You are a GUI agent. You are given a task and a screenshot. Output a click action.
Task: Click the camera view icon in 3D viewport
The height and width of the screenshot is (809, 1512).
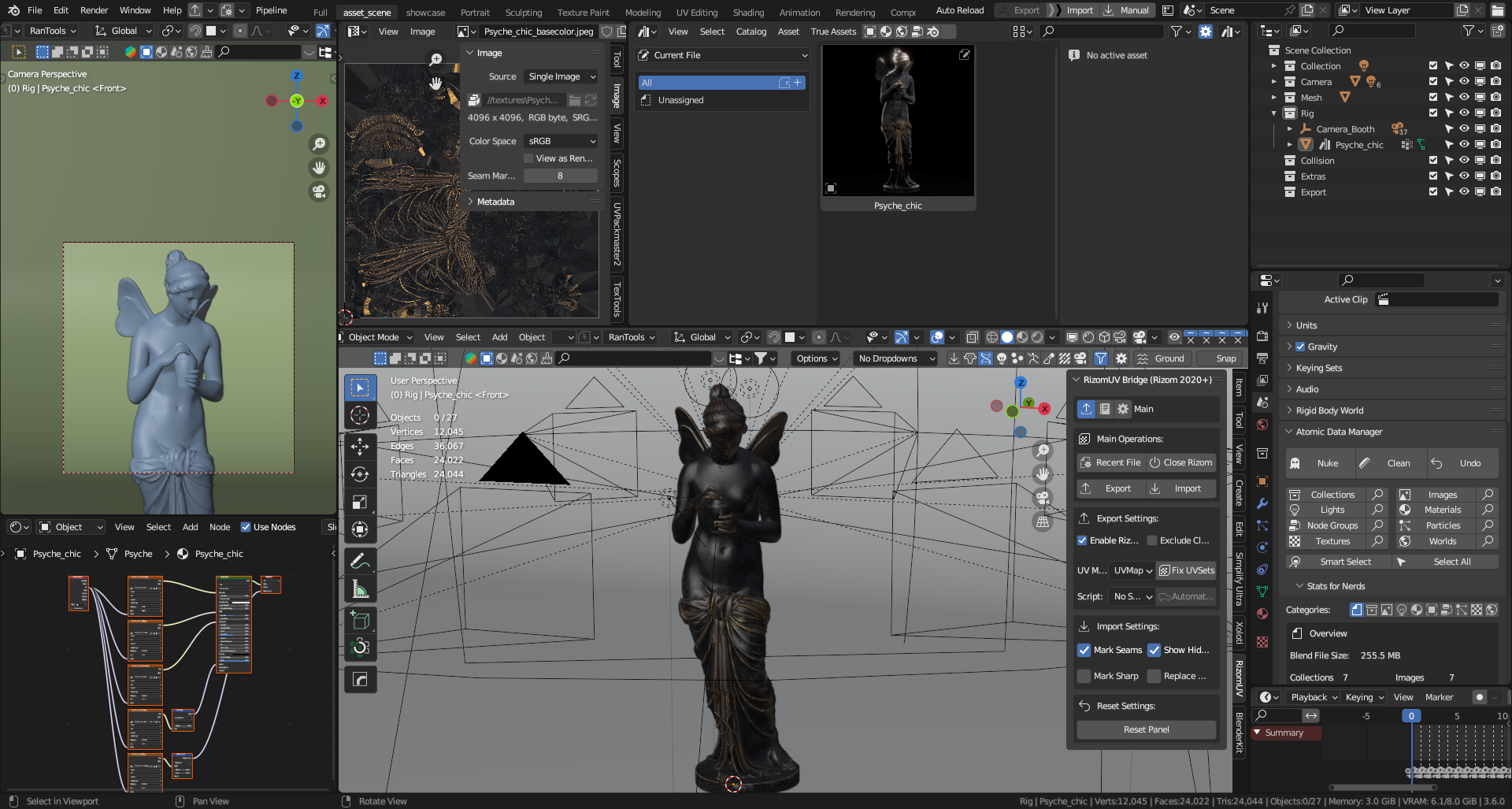point(1043,498)
